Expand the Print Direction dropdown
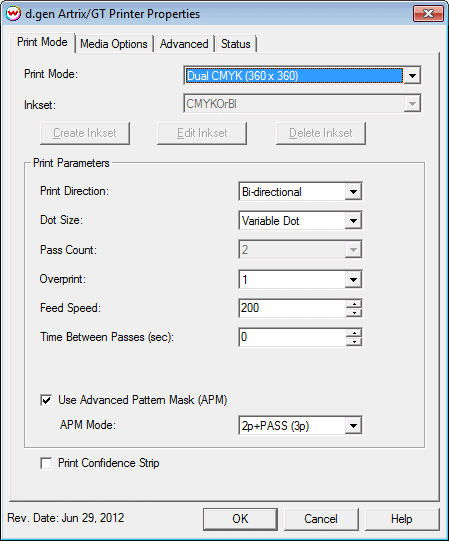Image resolution: width=449 pixels, height=541 pixels. (353, 191)
